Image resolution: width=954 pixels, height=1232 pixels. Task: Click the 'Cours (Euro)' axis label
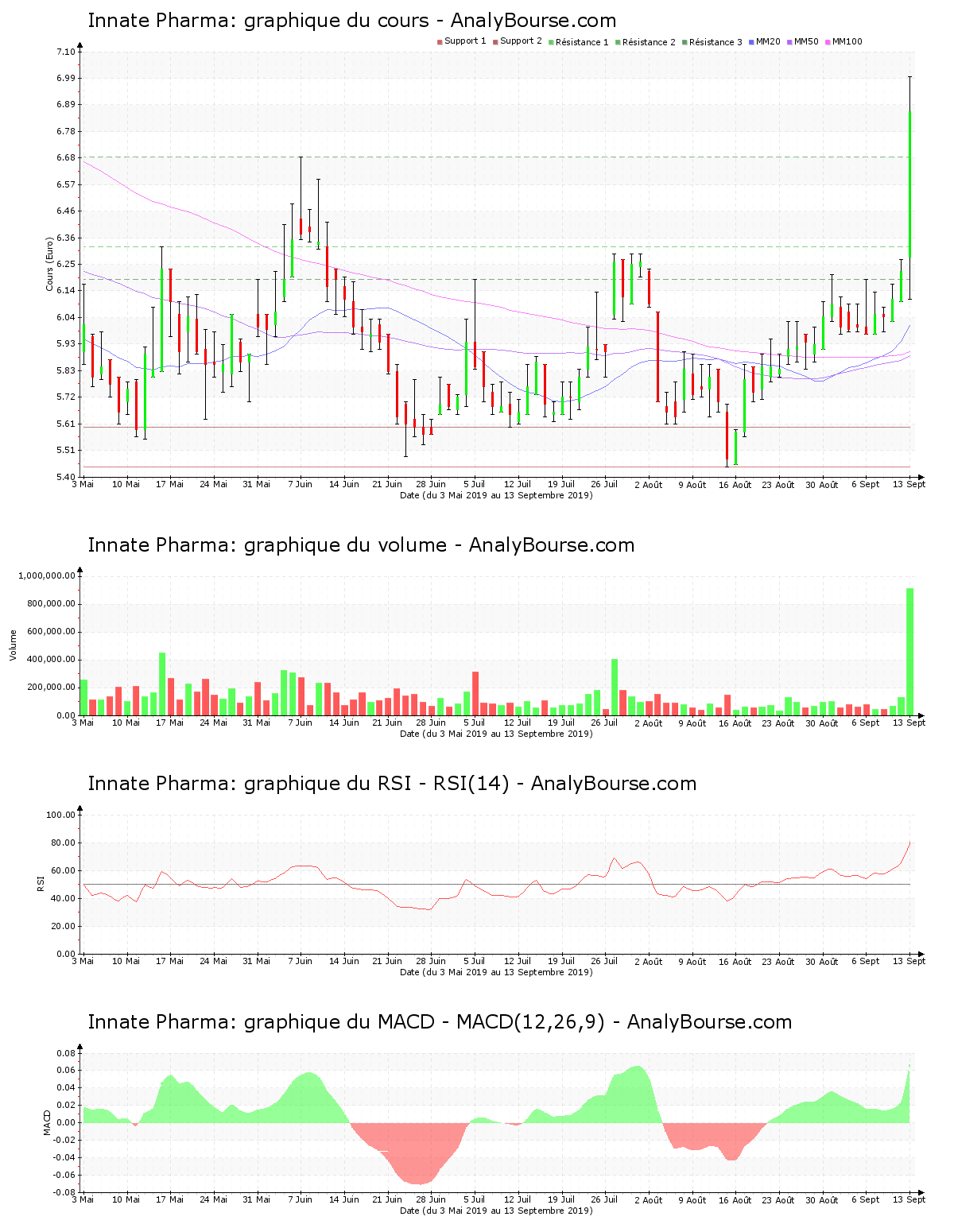pos(49,264)
